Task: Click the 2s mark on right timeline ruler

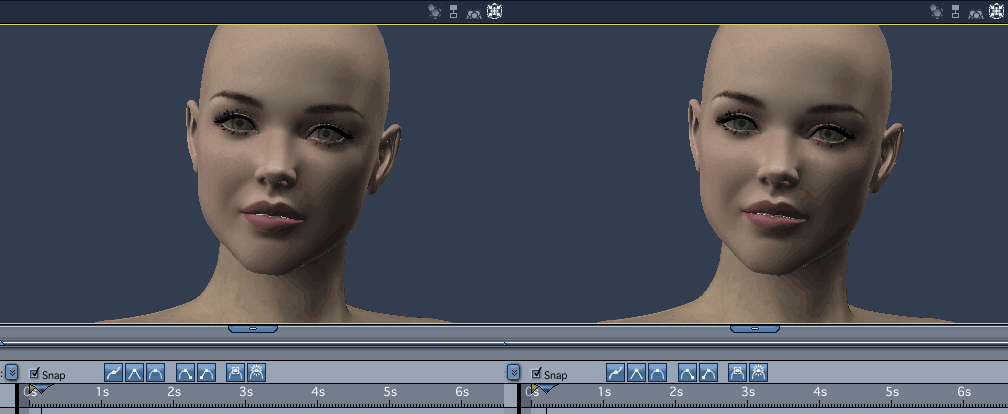Action: coord(676,392)
